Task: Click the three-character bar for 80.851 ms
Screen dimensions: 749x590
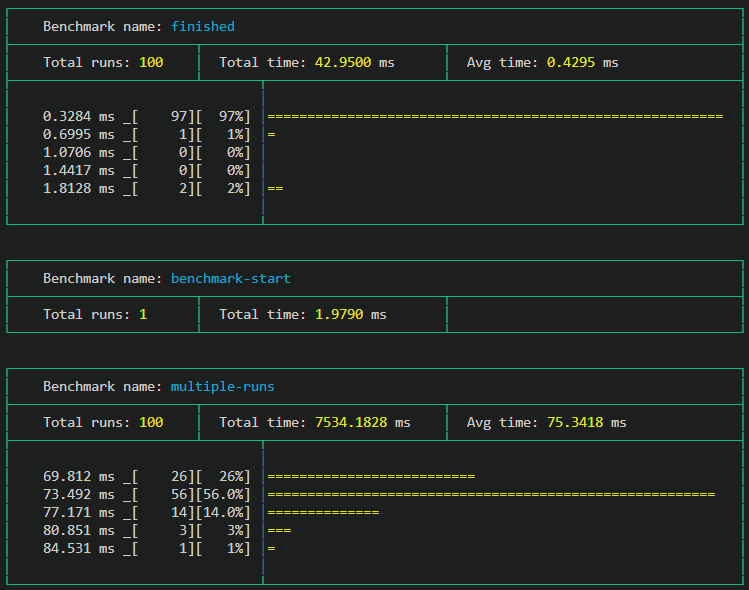Action: pyautogui.click(x=279, y=530)
